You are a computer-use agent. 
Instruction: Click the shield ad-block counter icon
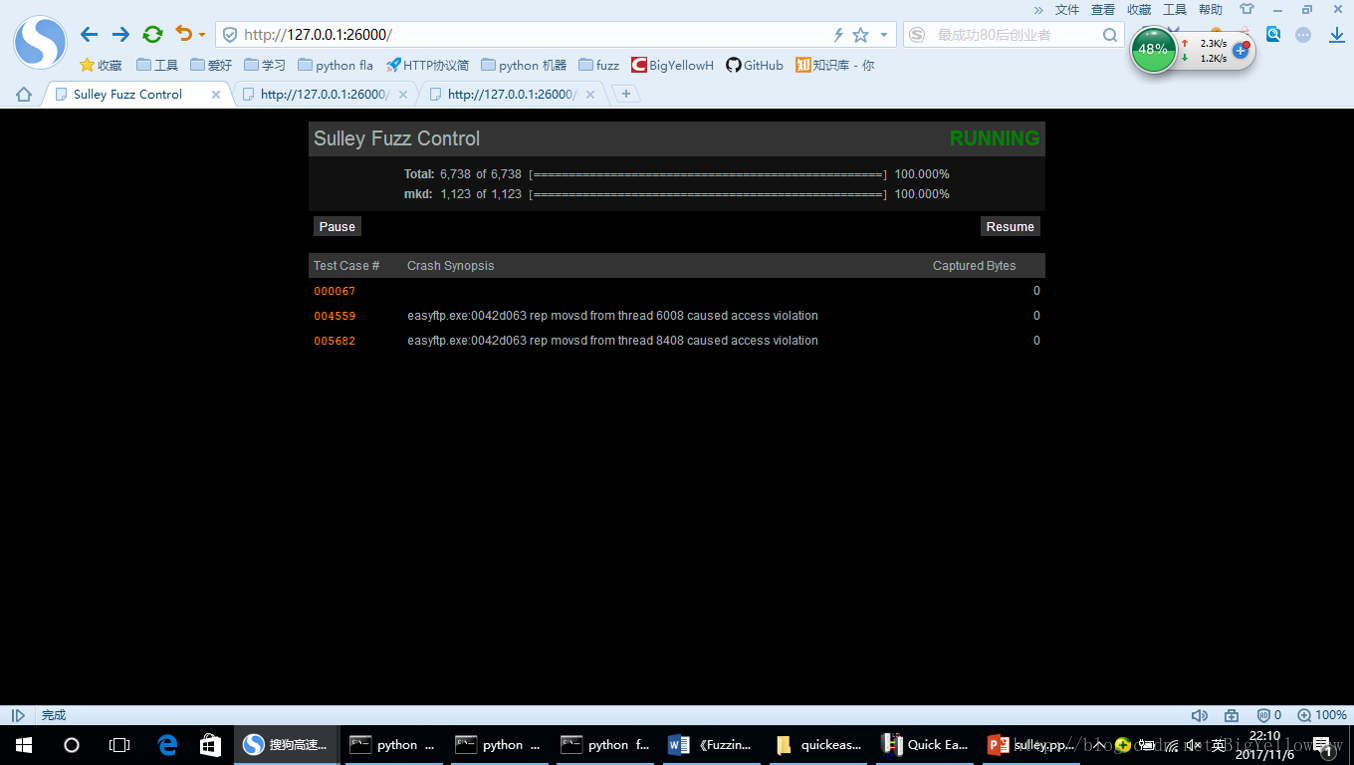tap(1268, 715)
